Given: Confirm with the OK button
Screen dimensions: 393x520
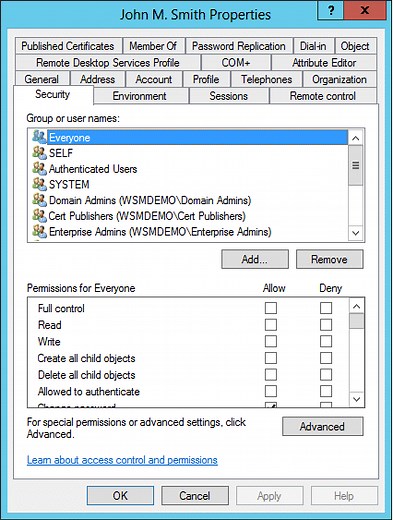Looking at the screenshot, I should tap(120, 496).
